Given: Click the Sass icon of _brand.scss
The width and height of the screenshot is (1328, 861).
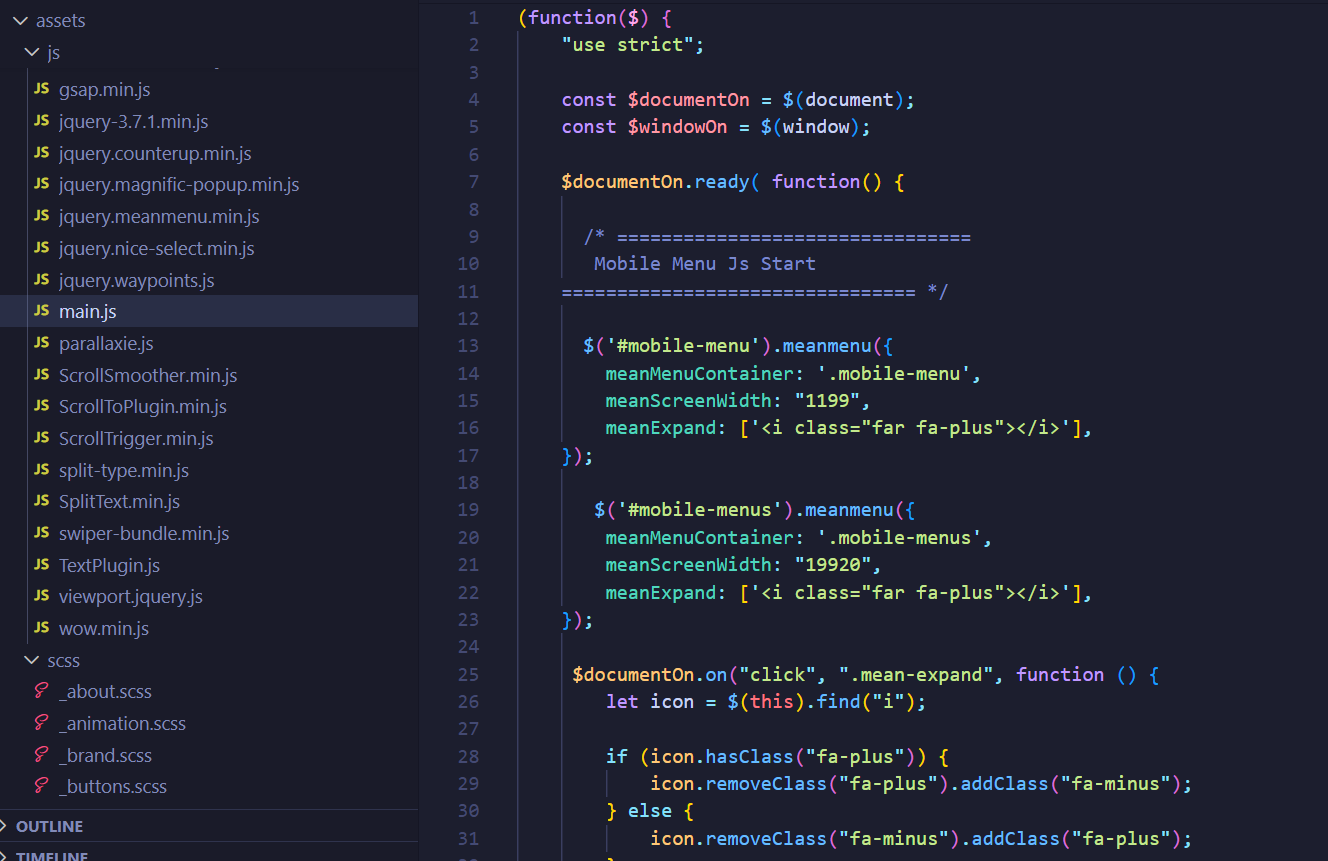Looking at the screenshot, I should point(41,755).
